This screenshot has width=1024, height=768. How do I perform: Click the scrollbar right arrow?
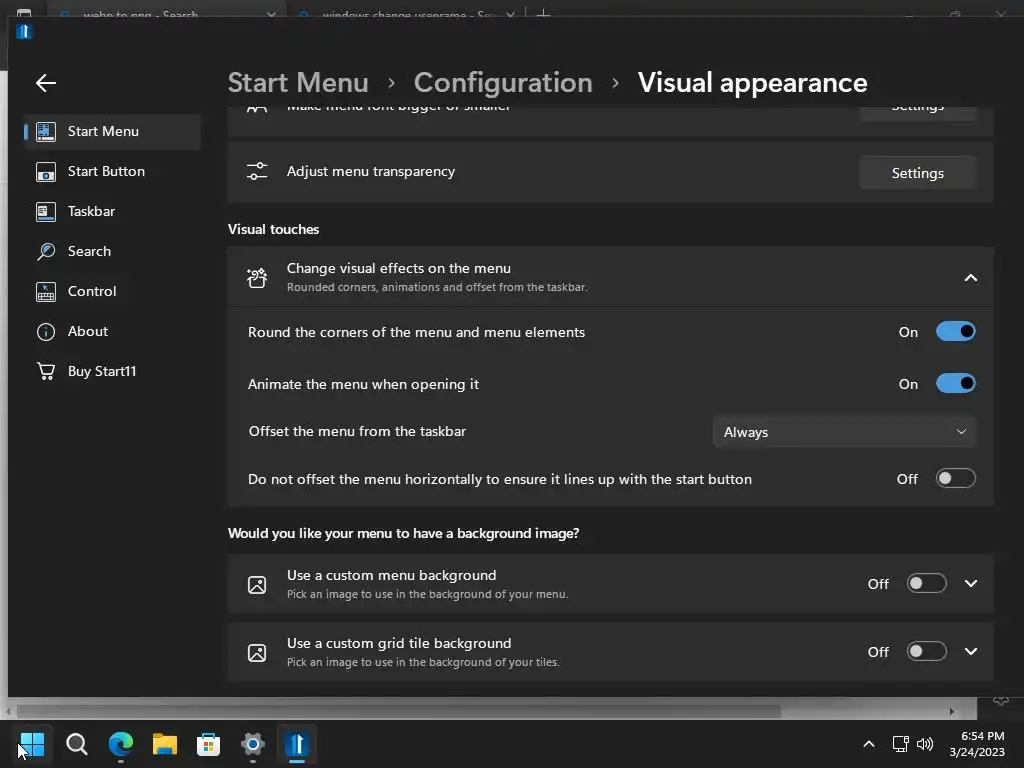[952, 711]
